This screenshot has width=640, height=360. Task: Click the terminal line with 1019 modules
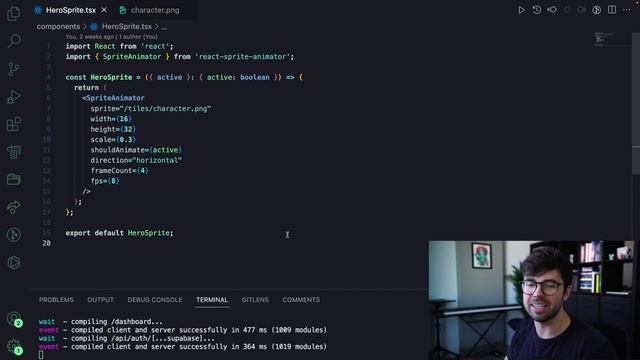pyautogui.click(x=182, y=347)
